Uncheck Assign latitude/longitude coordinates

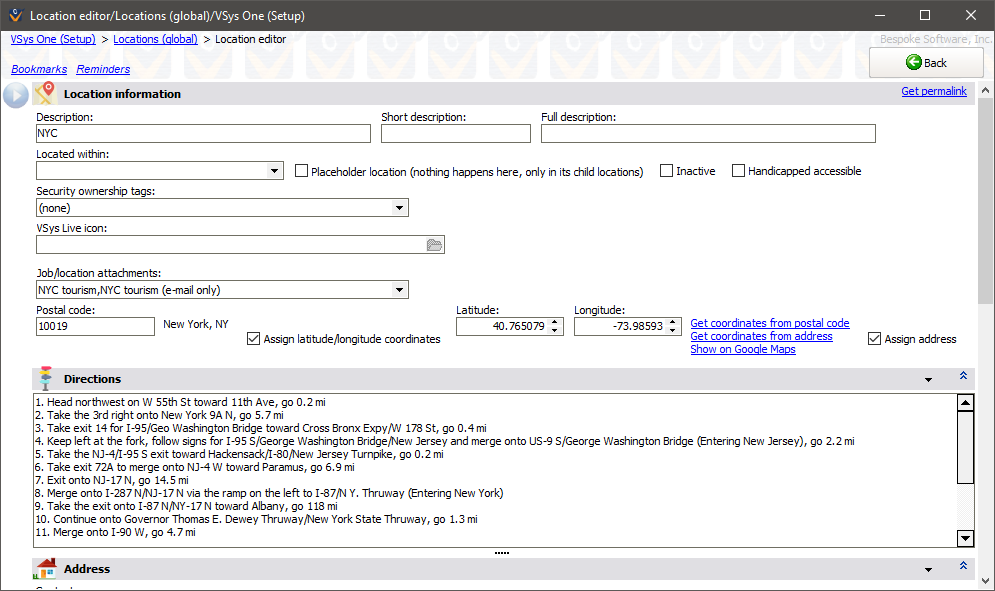(253, 339)
